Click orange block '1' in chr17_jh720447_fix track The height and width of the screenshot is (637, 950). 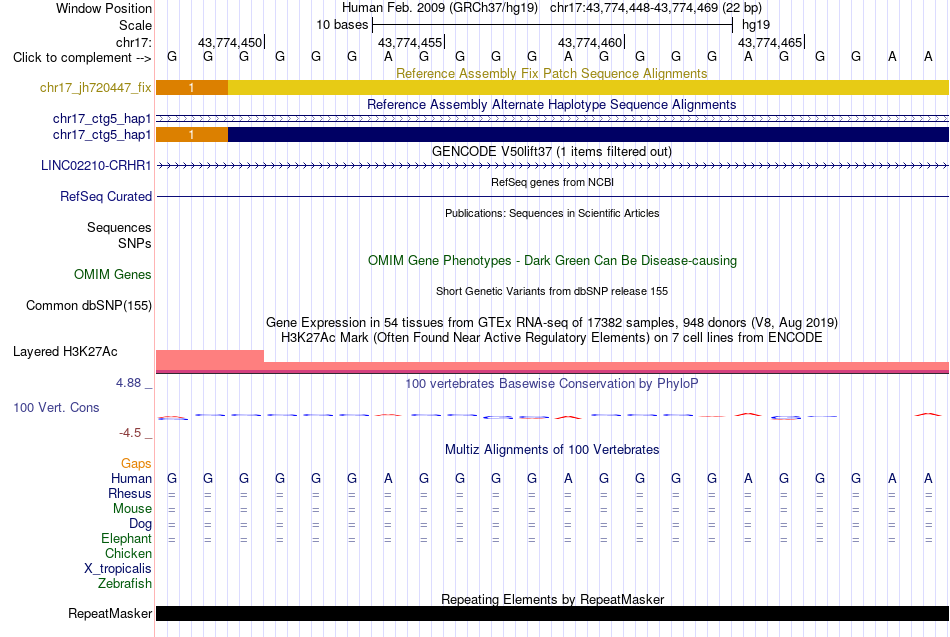tap(191, 87)
